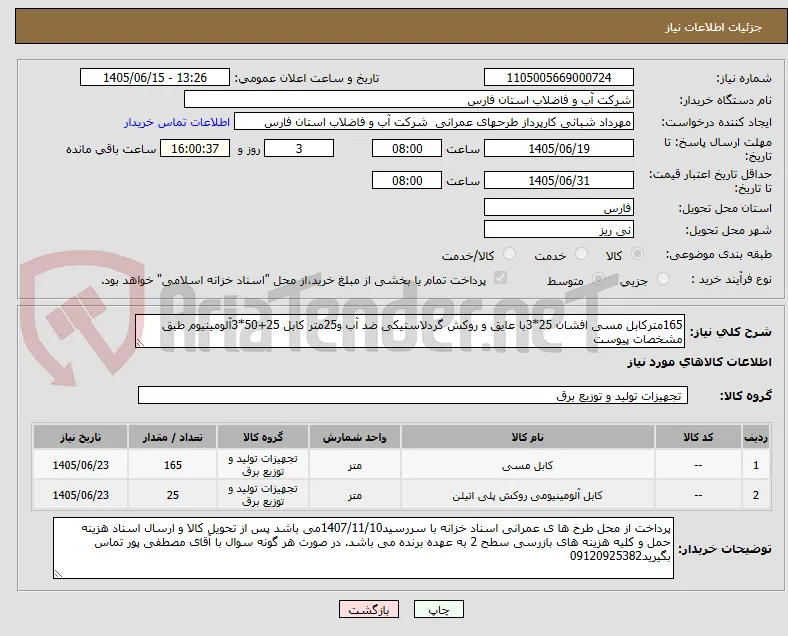Click the remaining time field 16:00:37

pyautogui.click(x=195, y=148)
